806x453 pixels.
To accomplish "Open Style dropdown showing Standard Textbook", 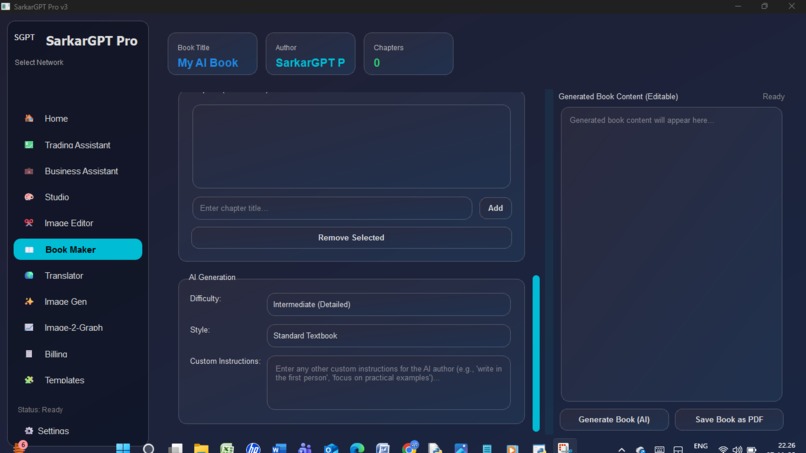I will [x=389, y=336].
